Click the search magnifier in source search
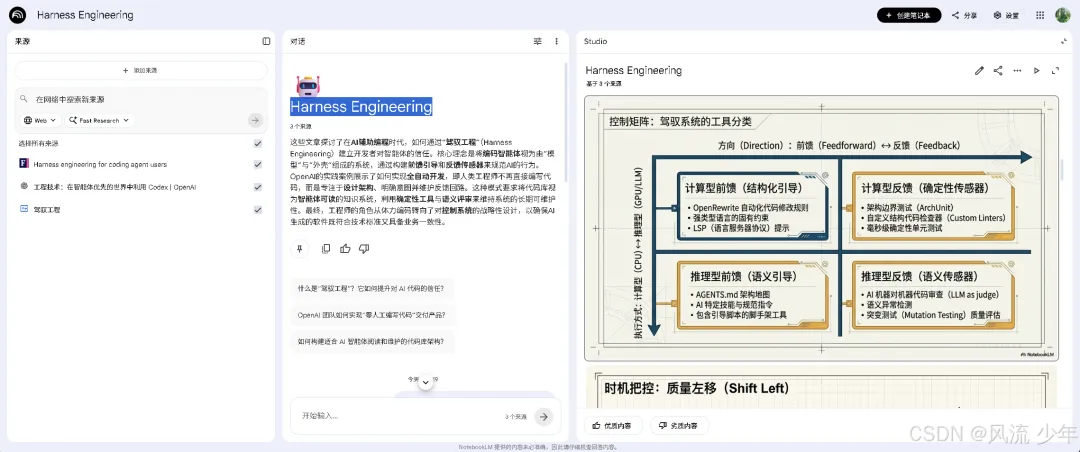The image size is (1080, 452). point(23,99)
